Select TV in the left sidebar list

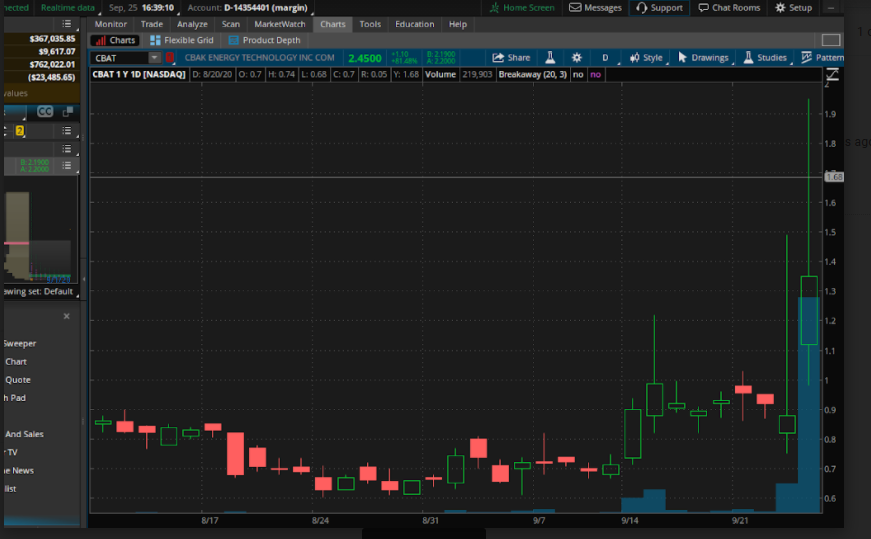(12, 452)
